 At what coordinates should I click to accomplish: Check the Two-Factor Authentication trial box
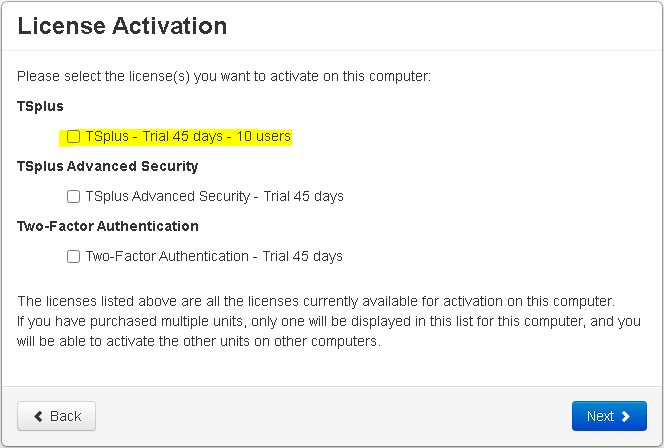[x=73, y=257]
